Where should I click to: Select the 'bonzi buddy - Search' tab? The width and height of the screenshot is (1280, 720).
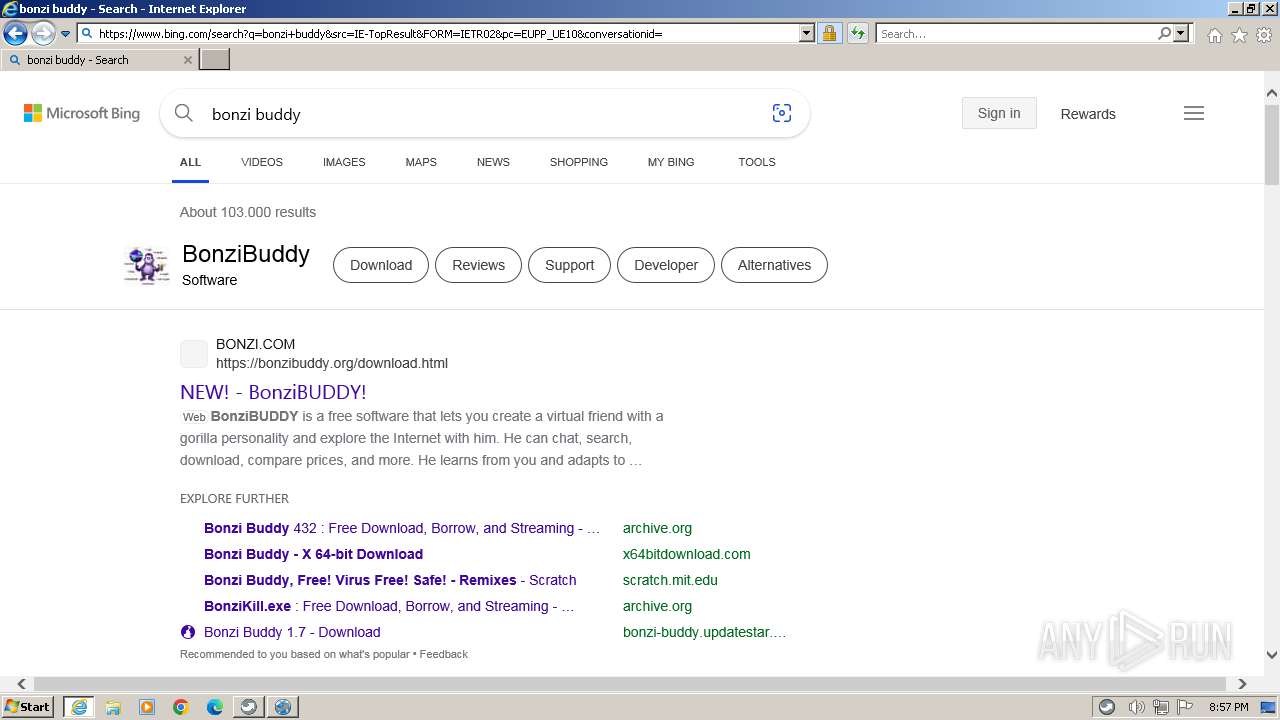[x=99, y=60]
